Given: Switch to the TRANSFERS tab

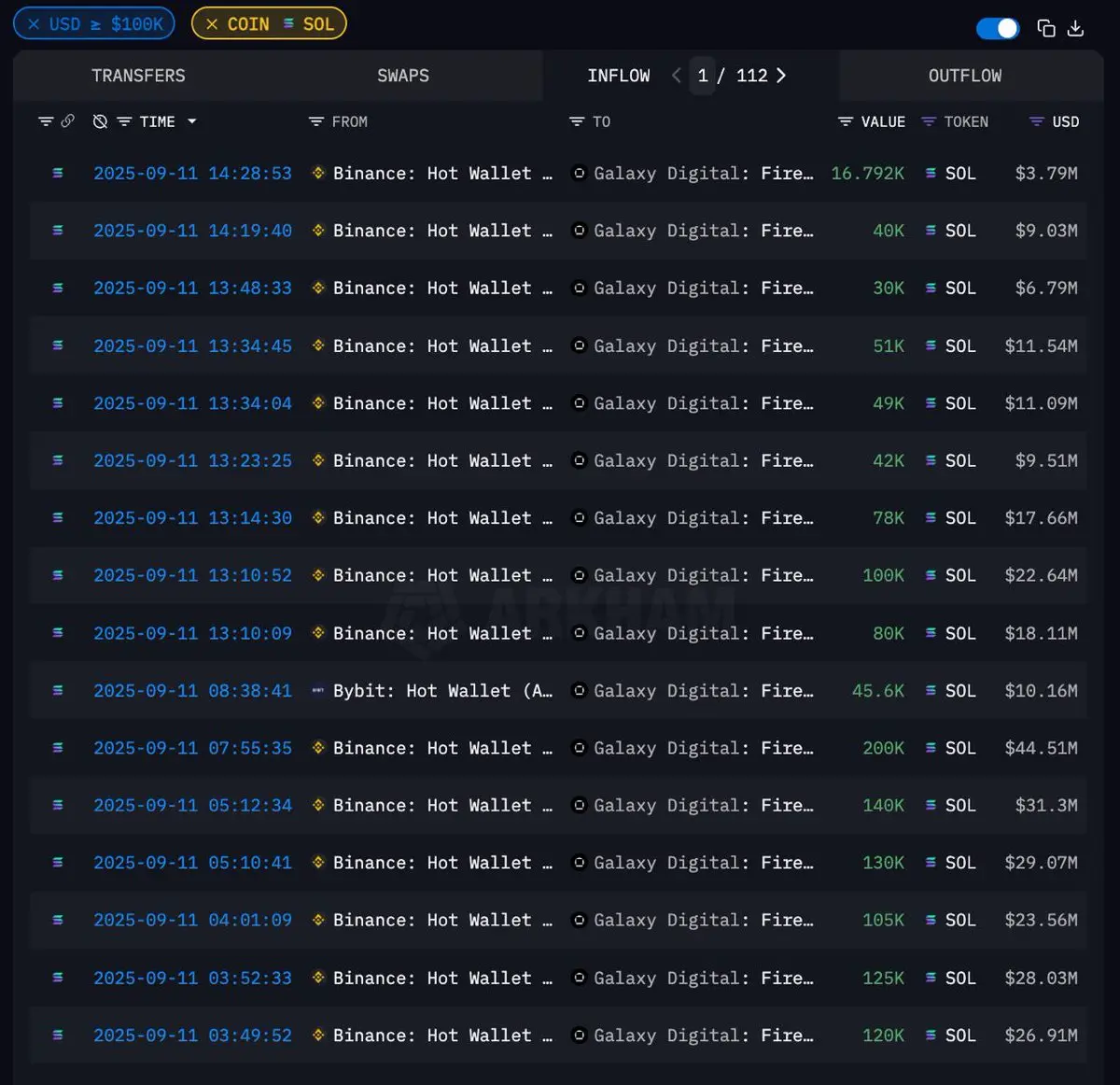Looking at the screenshot, I should click(x=138, y=76).
